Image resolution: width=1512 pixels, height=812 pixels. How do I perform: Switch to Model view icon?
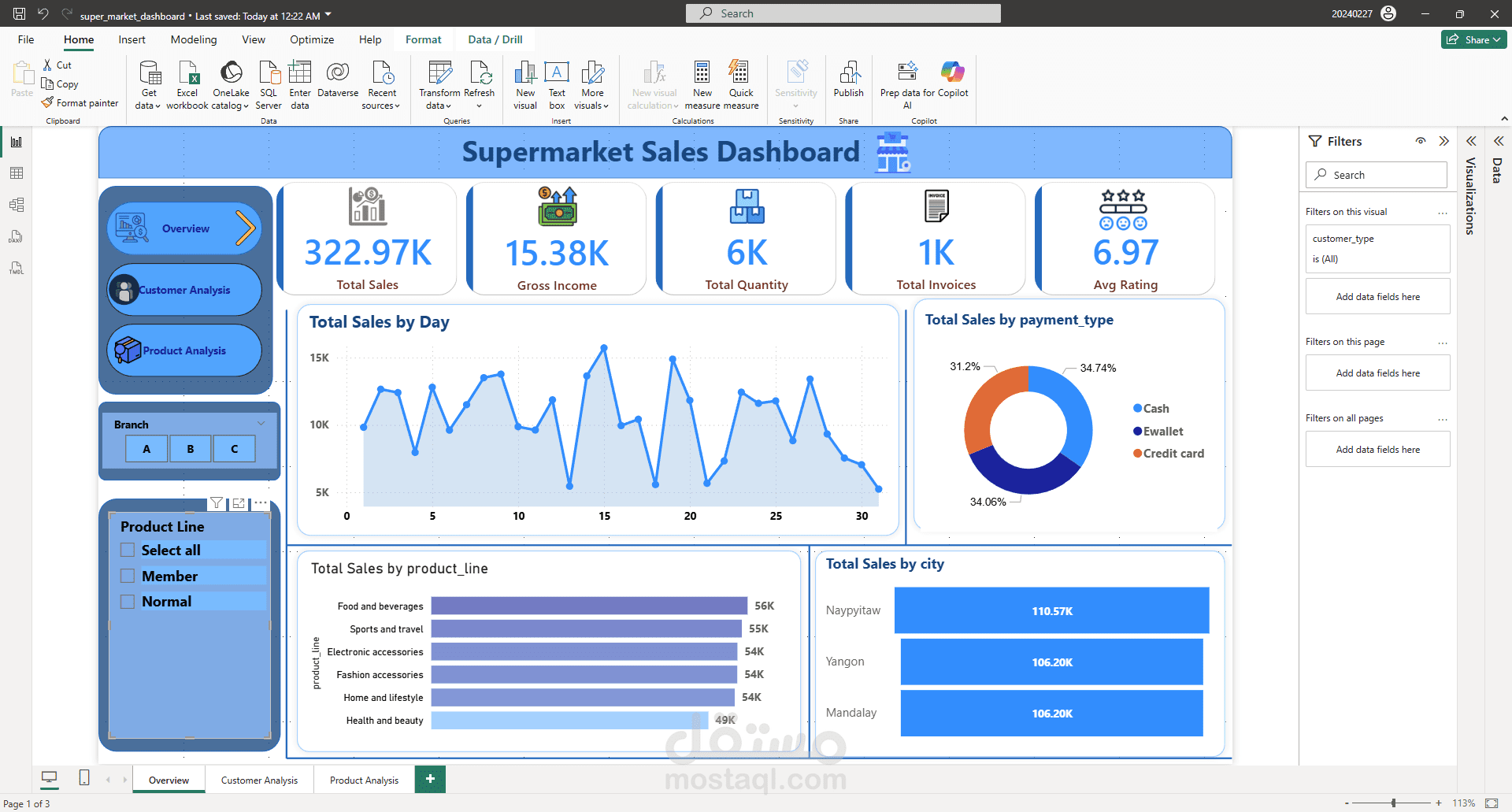17,205
